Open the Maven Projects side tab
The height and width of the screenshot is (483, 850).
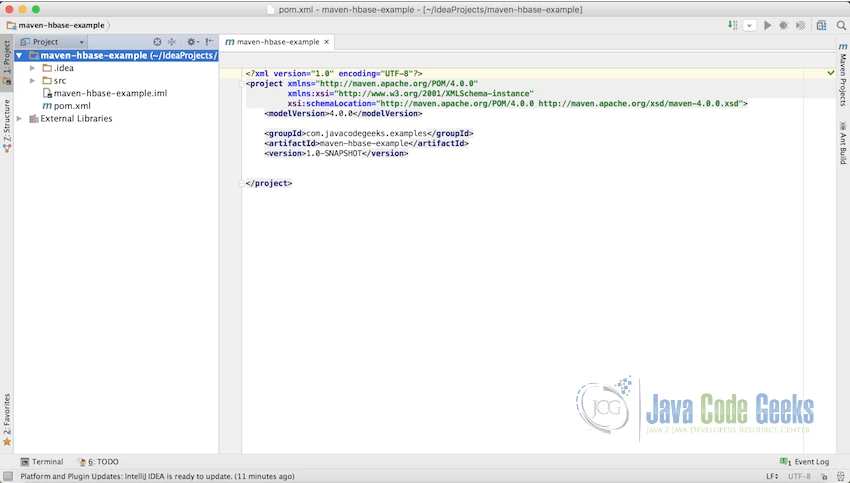click(x=843, y=75)
